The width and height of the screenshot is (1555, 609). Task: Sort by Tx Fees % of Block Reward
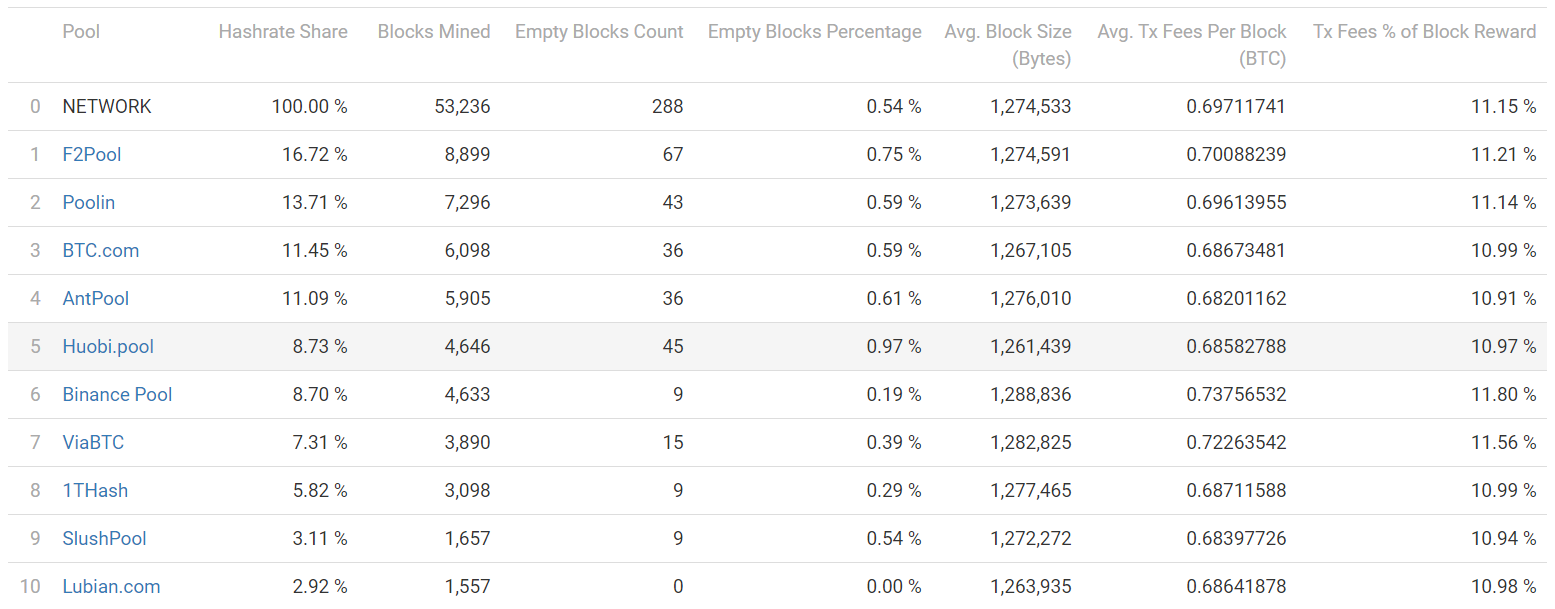click(x=1424, y=32)
